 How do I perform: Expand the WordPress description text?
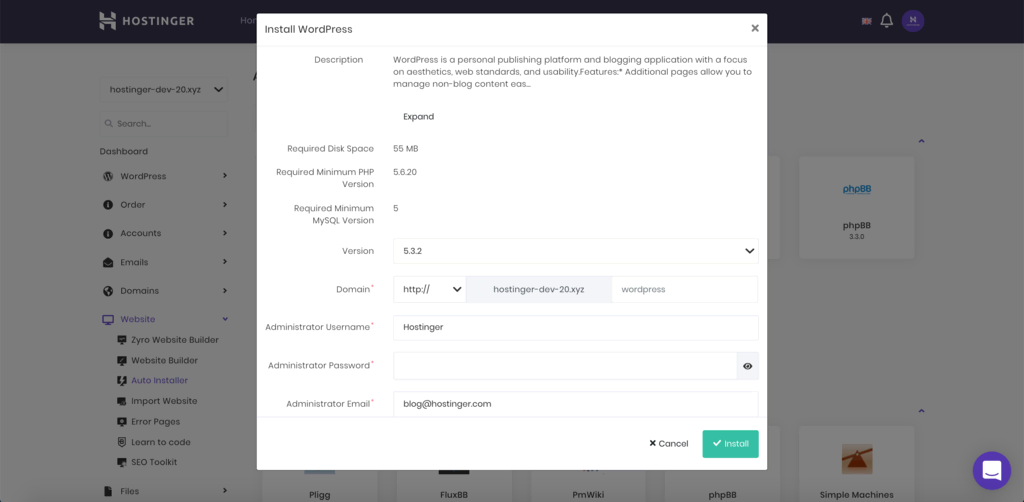click(418, 117)
